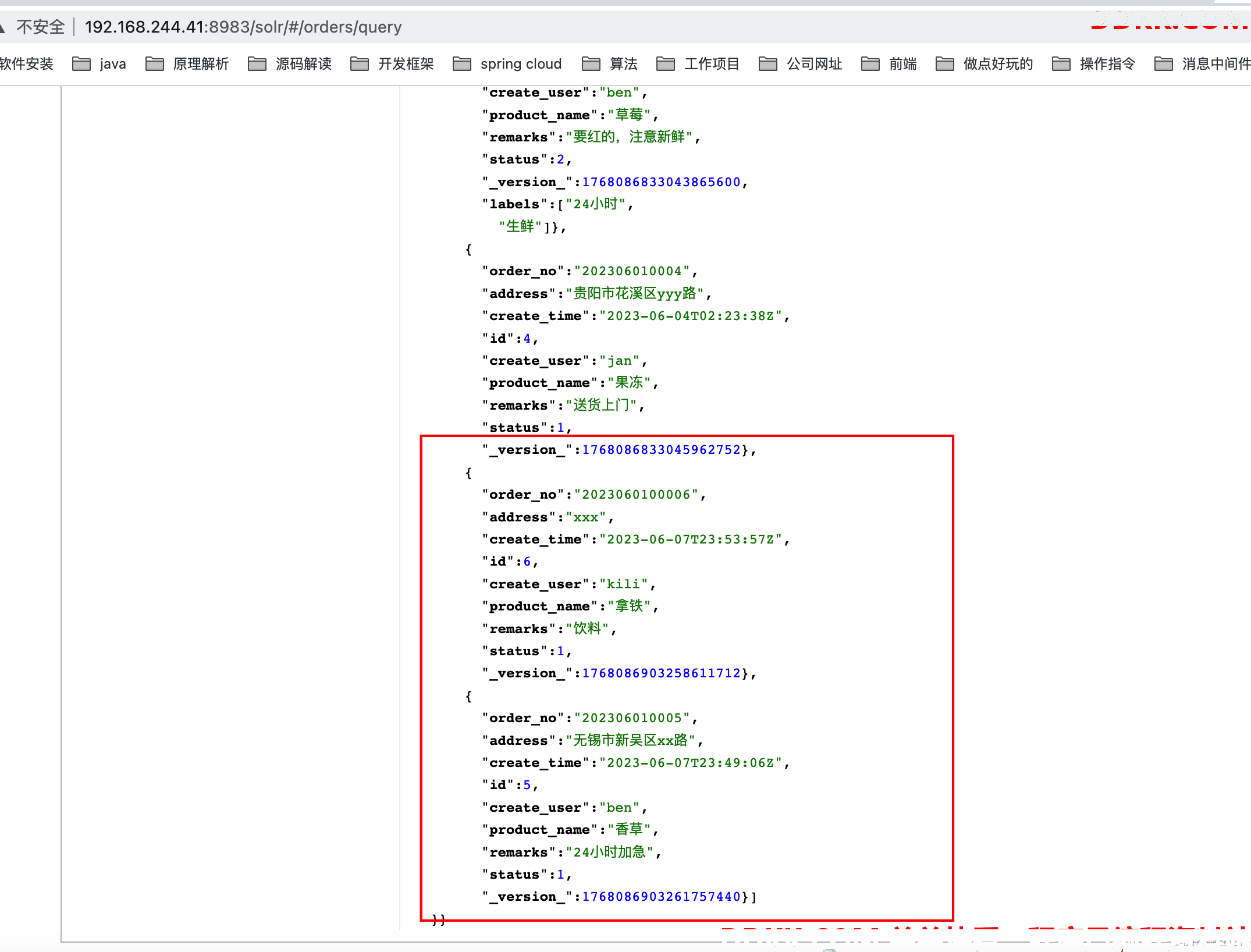Click the create_user value "jan"
Image resolution: width=1251 pixels, height=952 pixels.
click(x=619, y=361)
